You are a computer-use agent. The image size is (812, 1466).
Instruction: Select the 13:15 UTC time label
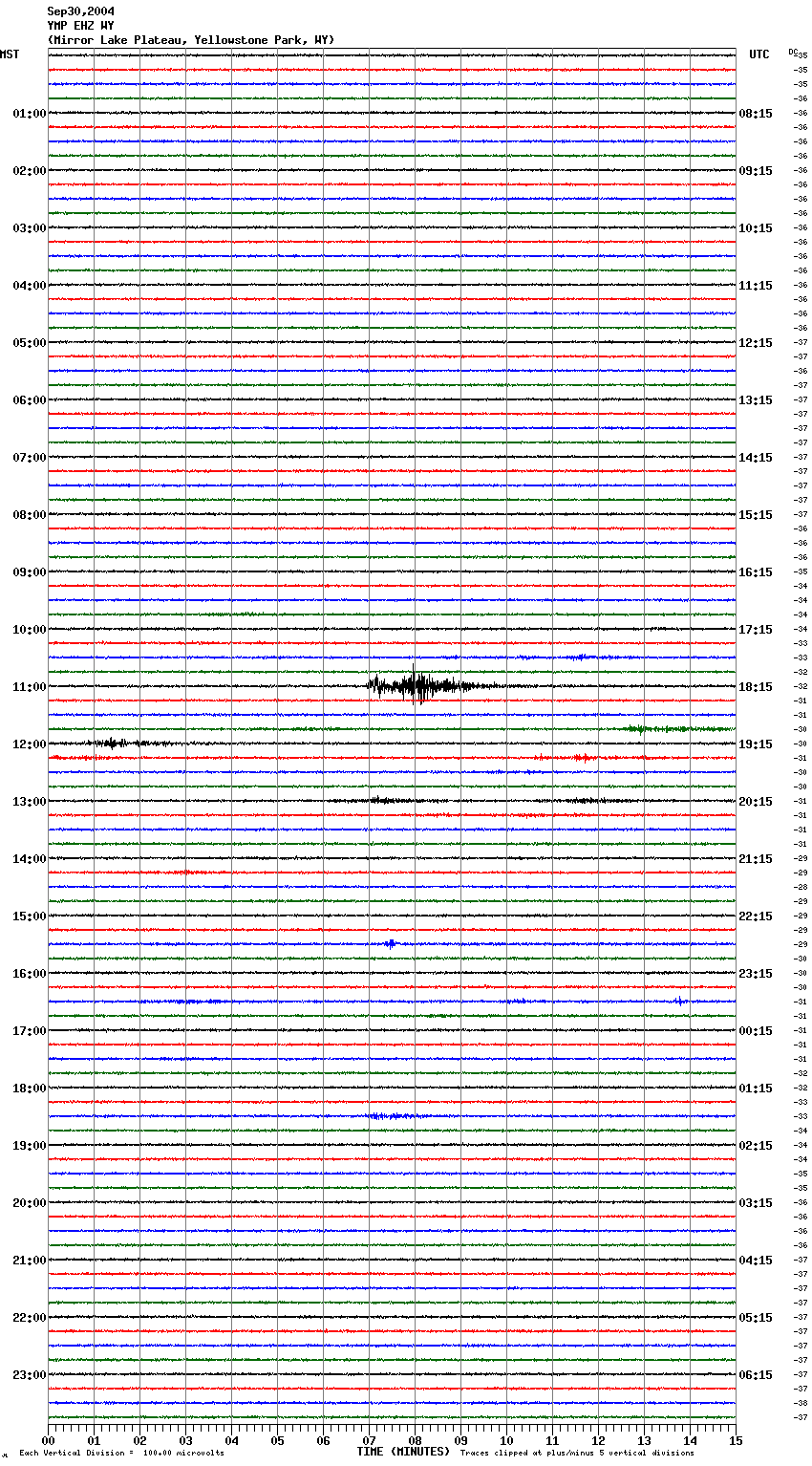[756, 400]
